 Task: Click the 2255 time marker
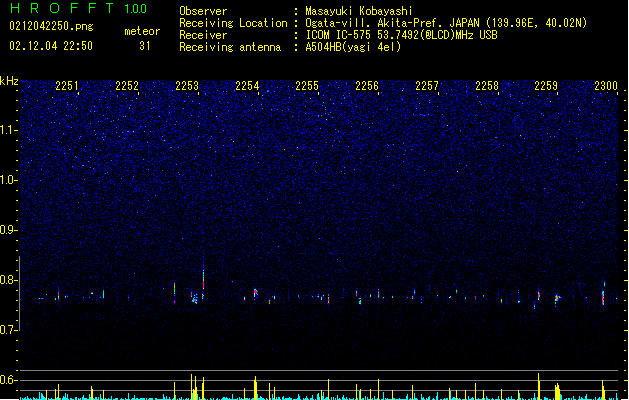click(307, 86)
